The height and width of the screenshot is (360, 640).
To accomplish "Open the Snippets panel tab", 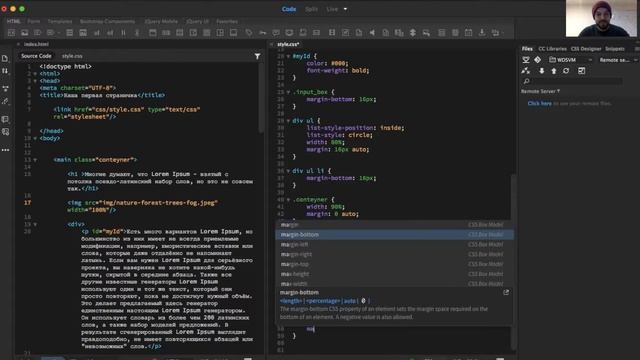I will click(615, 49).
